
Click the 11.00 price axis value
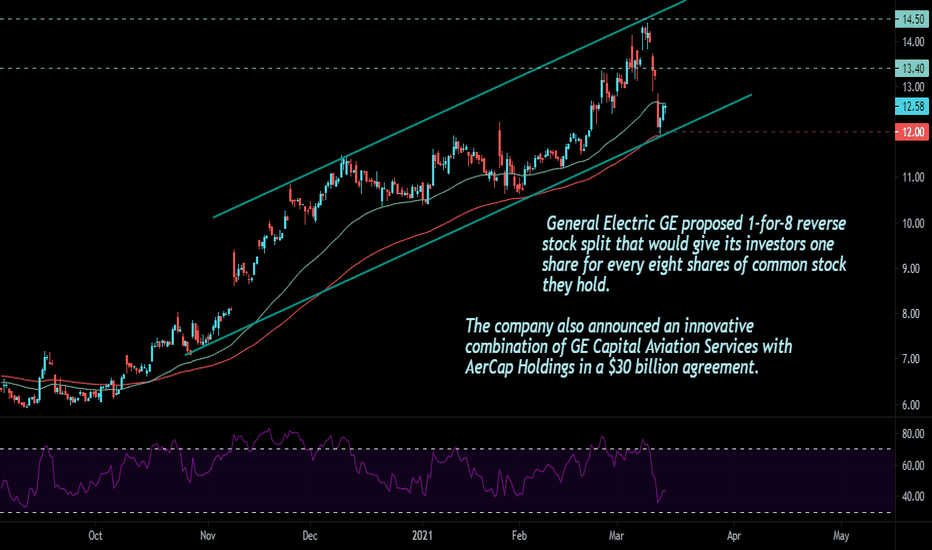click(x=913, y=177)
